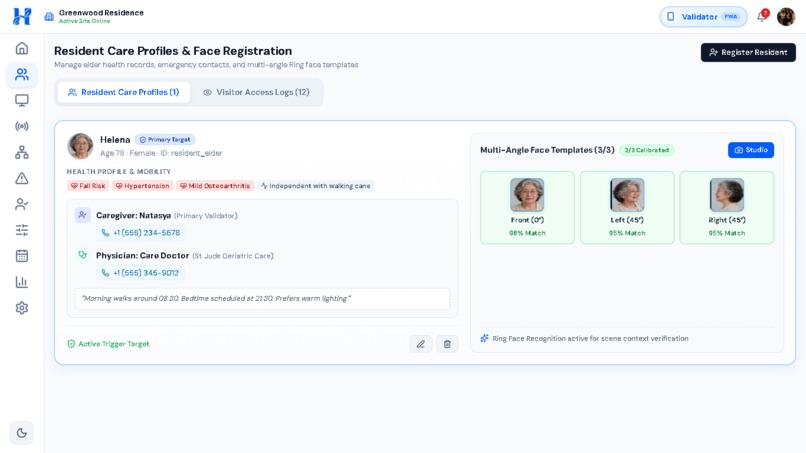Open the network hierarchy icon in sidebar

22,152
